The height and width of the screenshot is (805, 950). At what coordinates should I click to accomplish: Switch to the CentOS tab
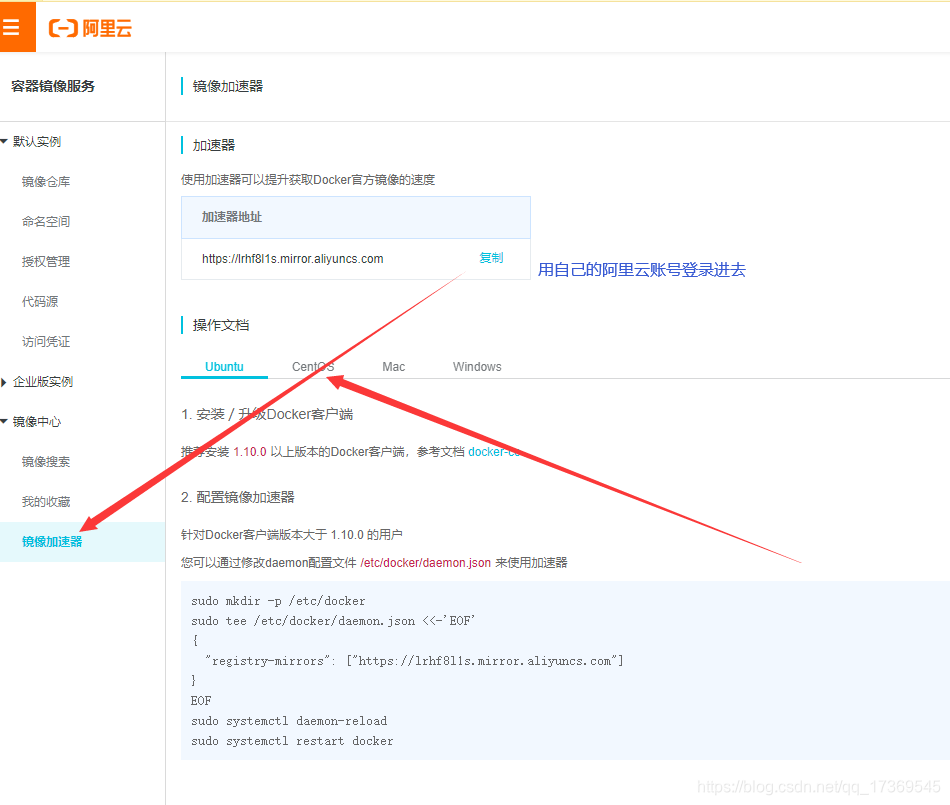coord(313,366)
